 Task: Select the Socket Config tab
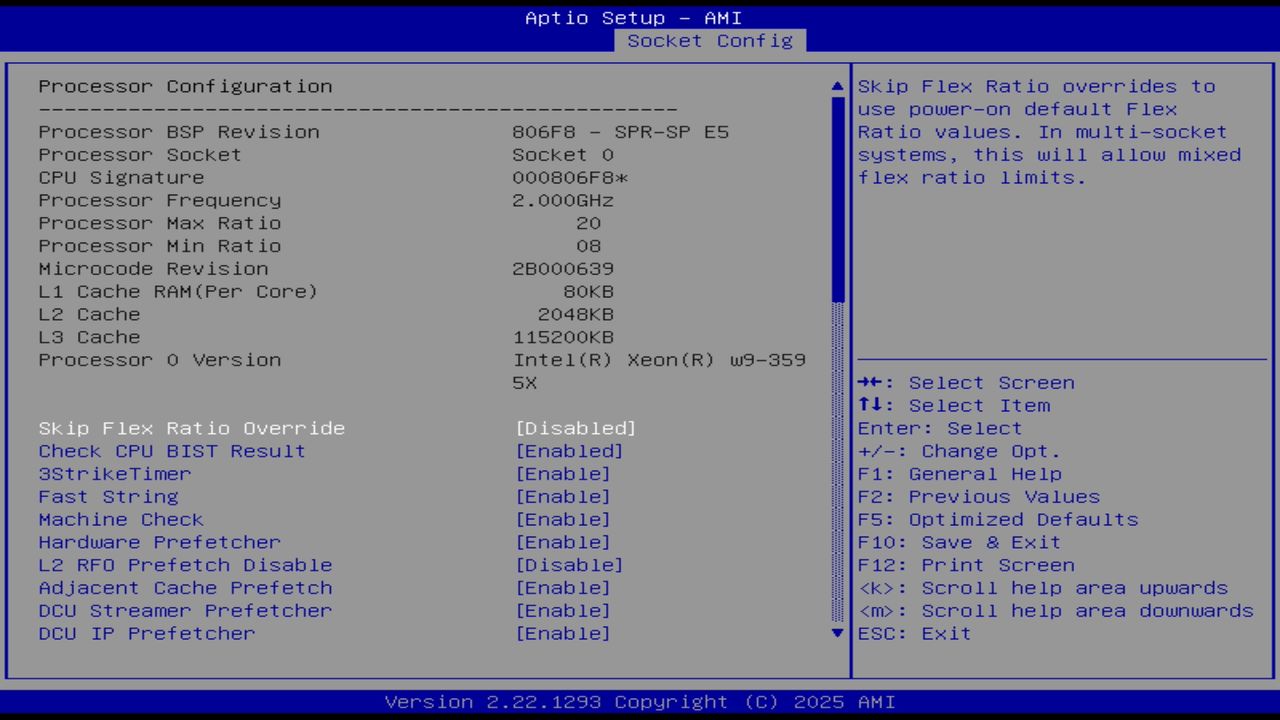point(711,41)
